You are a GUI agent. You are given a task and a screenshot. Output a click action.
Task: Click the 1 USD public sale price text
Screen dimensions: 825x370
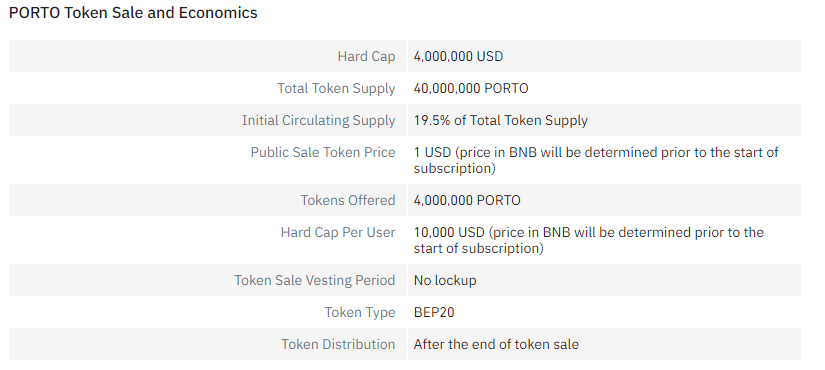coord(596,160)
